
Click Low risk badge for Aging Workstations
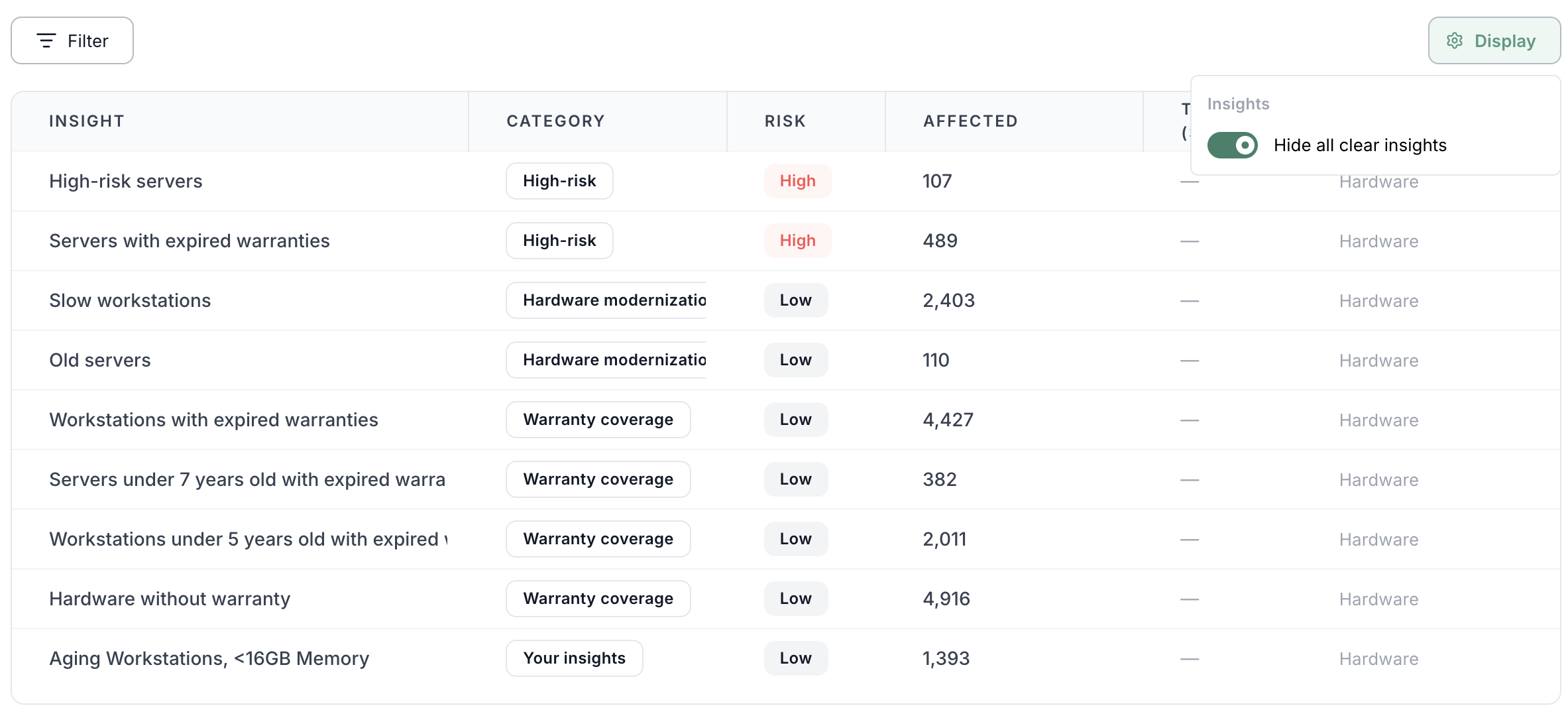796,658
